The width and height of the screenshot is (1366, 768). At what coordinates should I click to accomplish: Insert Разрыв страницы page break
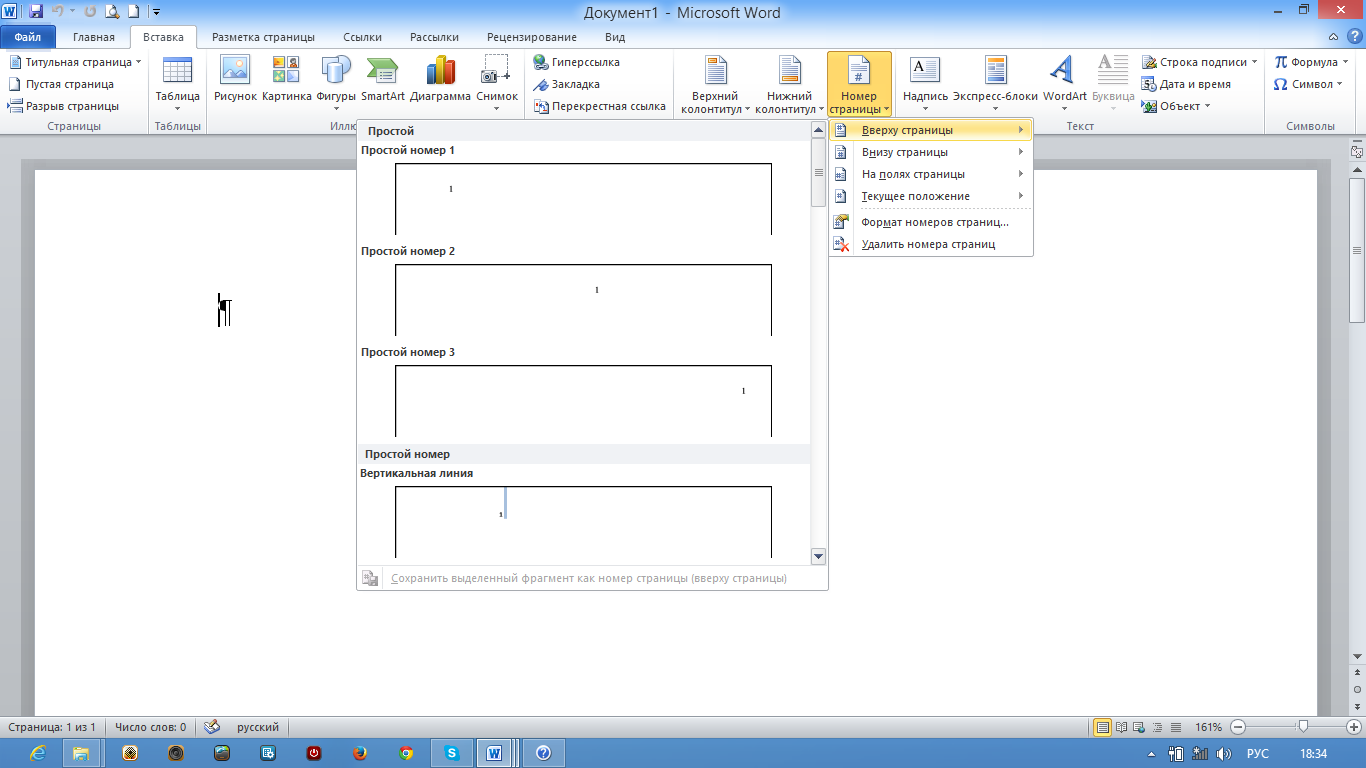[x=63, y=106]
